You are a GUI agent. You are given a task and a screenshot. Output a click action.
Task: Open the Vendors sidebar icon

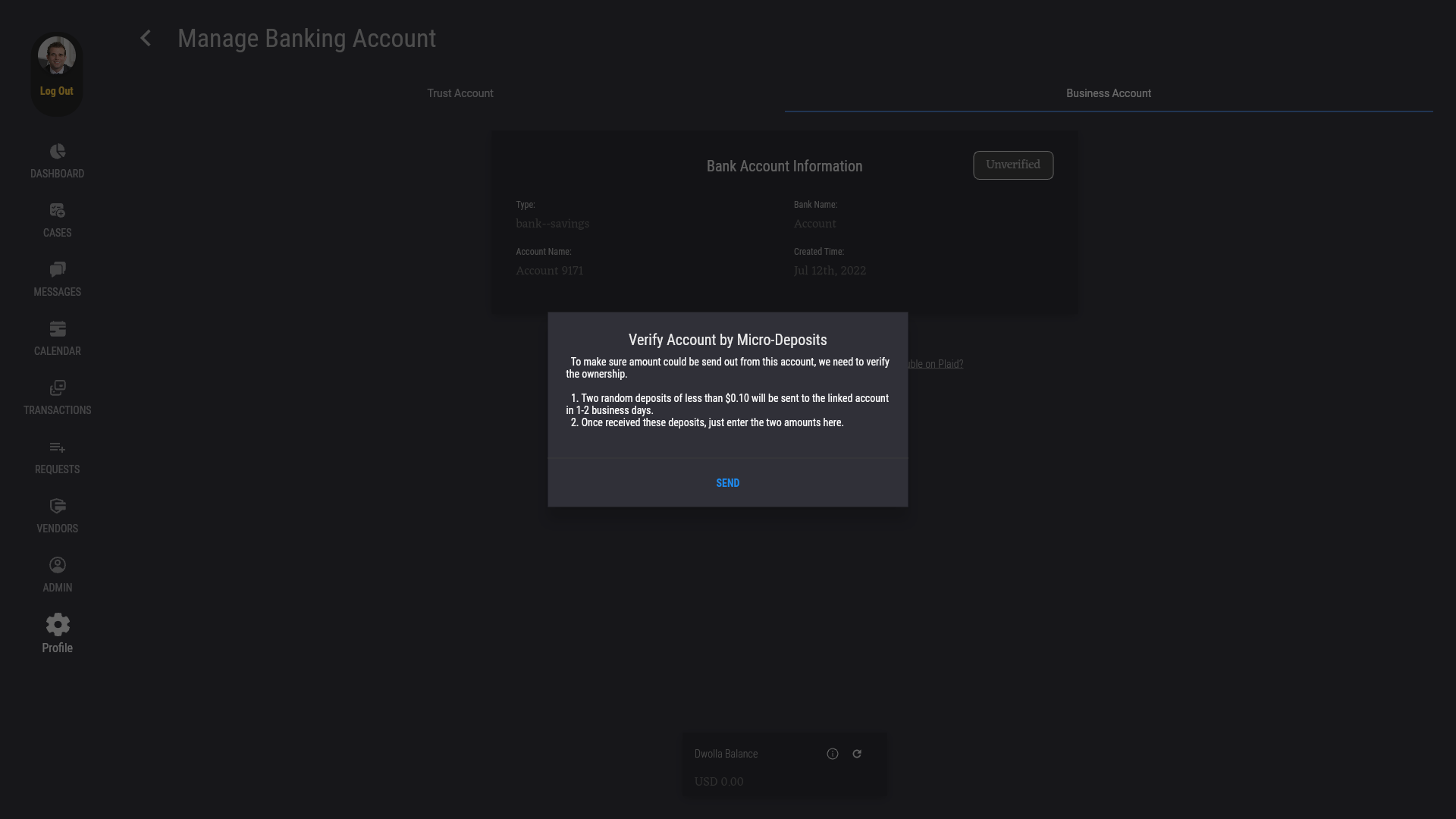click(x=58, y=507)
